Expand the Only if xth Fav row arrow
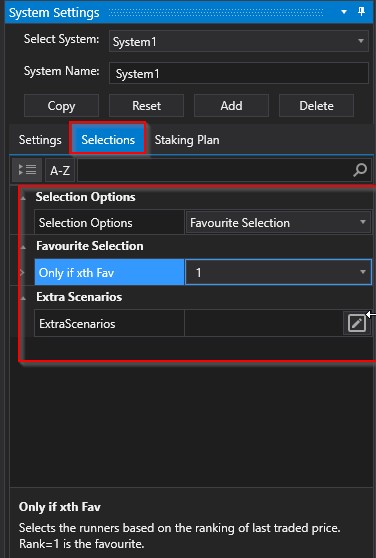The image size is (376, 558). [22, 273]
